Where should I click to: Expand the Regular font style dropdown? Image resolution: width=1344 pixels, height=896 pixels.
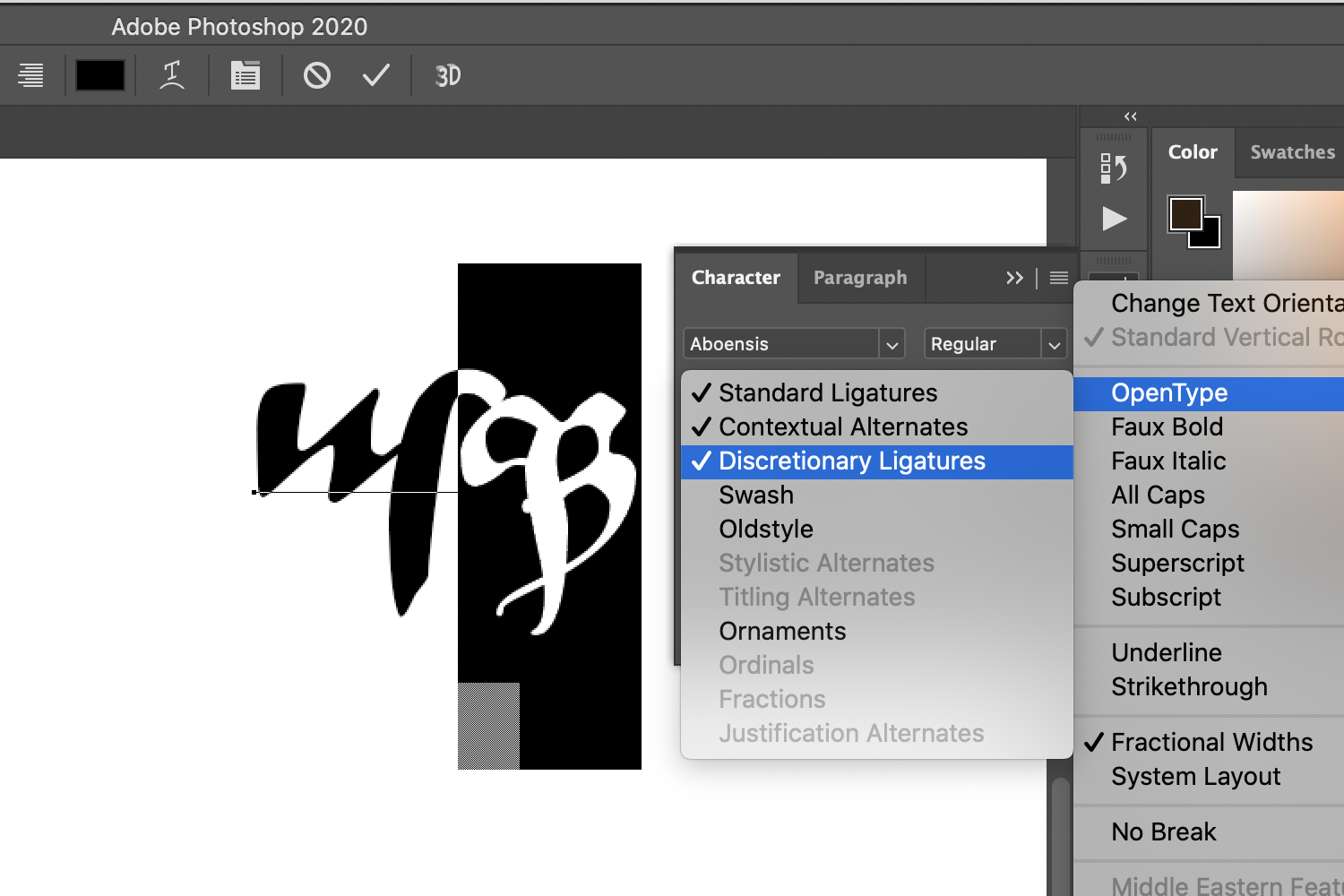click(1055, 344)
